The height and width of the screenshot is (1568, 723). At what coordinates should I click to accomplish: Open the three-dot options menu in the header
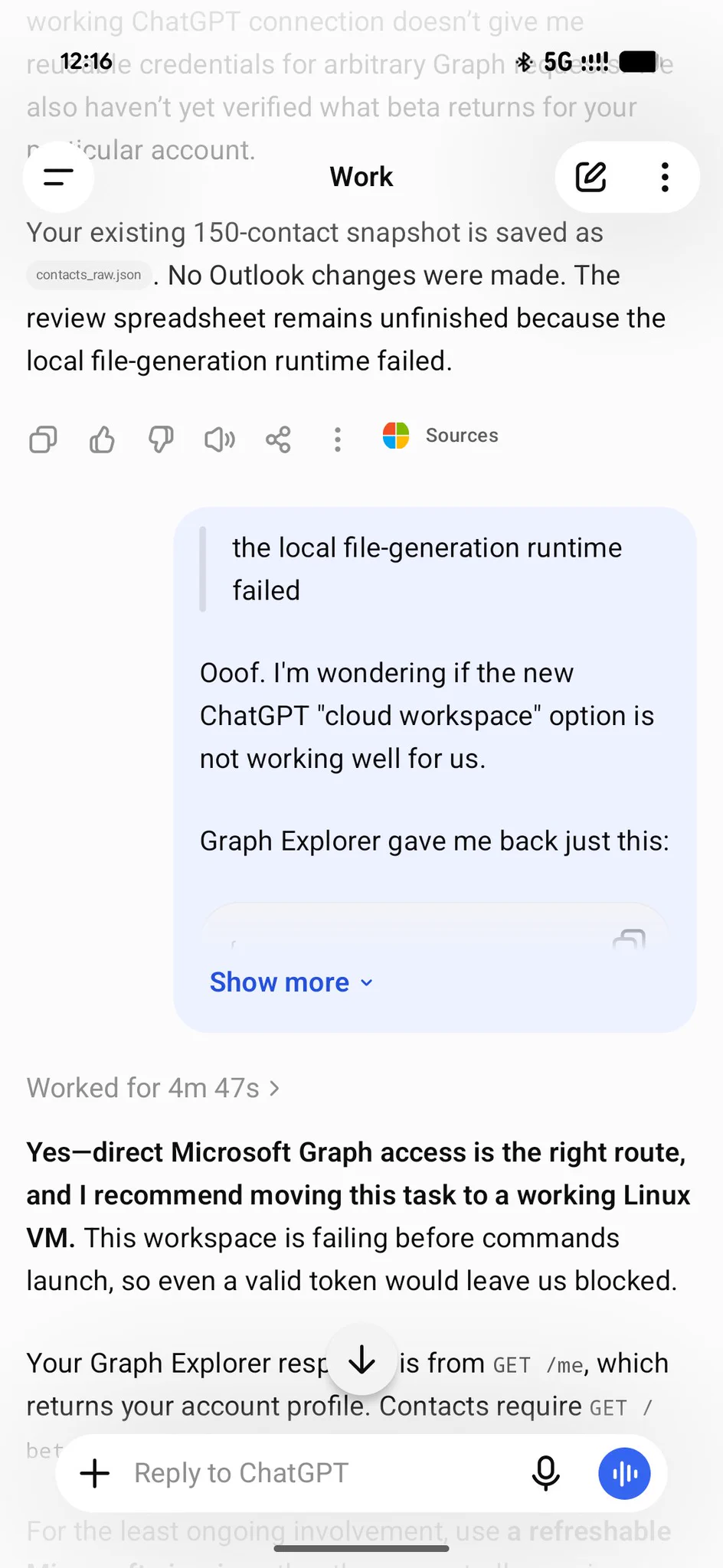pos(665,177)
